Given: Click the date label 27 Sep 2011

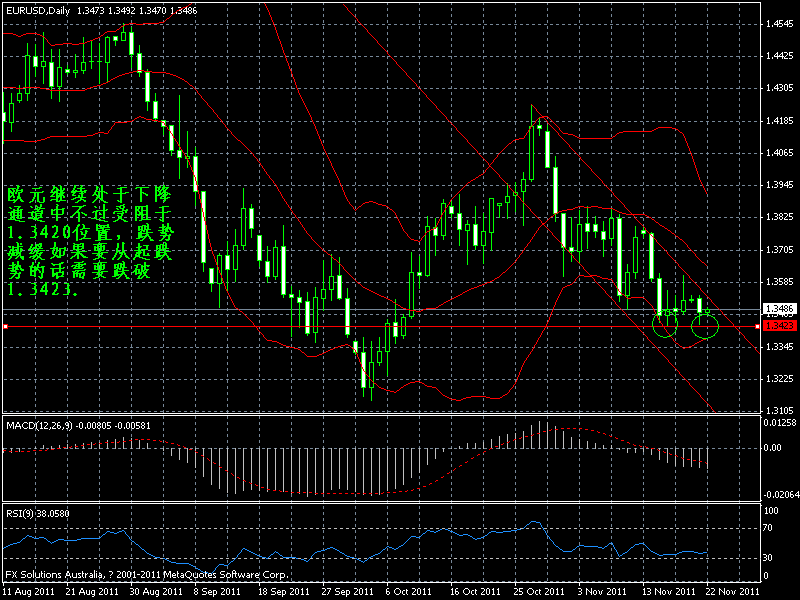Looking at the screenshot, I should point(347,592).
